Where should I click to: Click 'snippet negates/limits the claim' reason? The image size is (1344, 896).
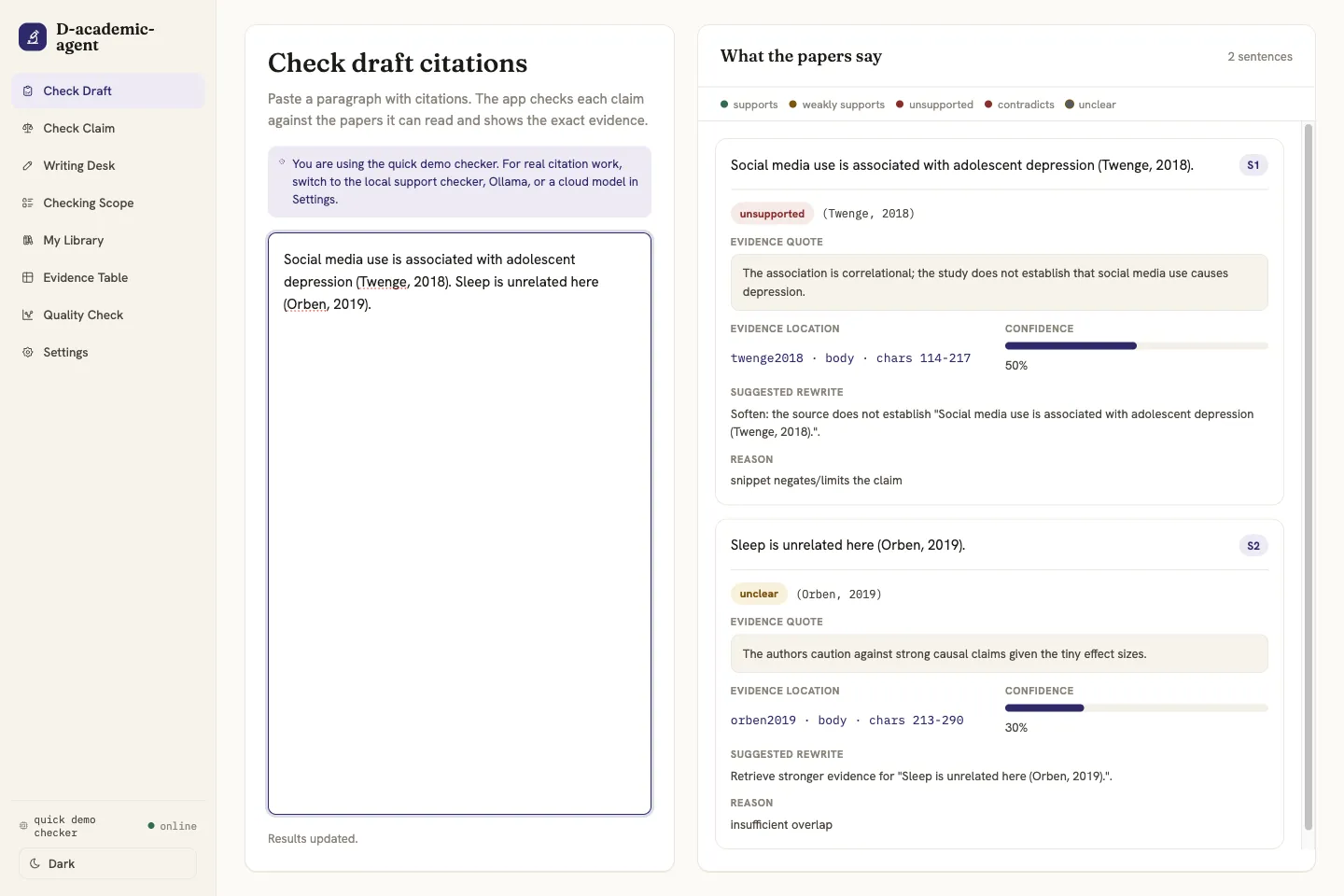click(816, 481)
